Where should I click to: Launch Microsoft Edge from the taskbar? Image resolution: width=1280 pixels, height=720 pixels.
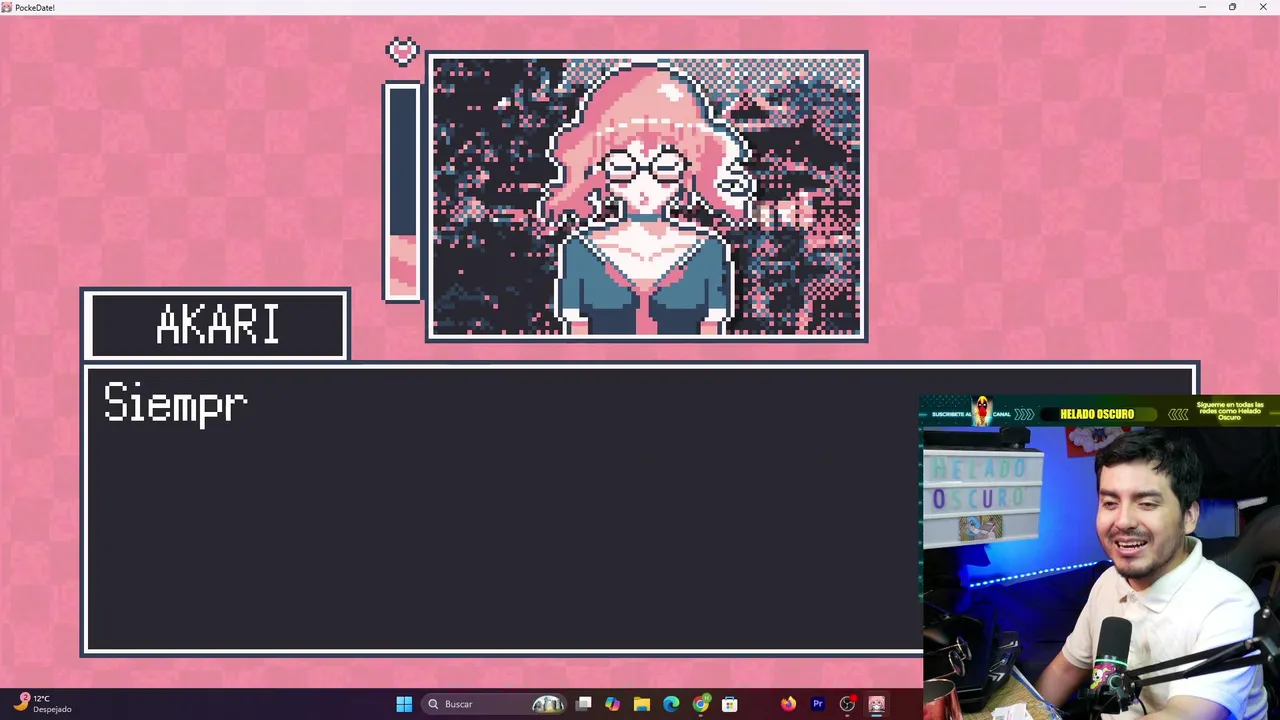pyautogui.click(x=671, y=704)
